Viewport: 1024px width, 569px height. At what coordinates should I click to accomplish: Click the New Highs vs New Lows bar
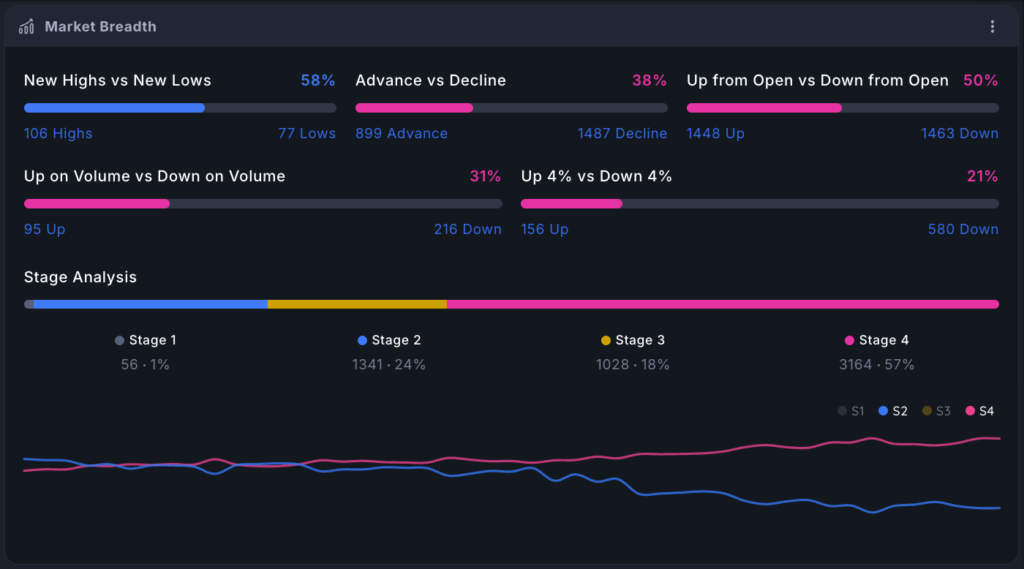[180, 108]
